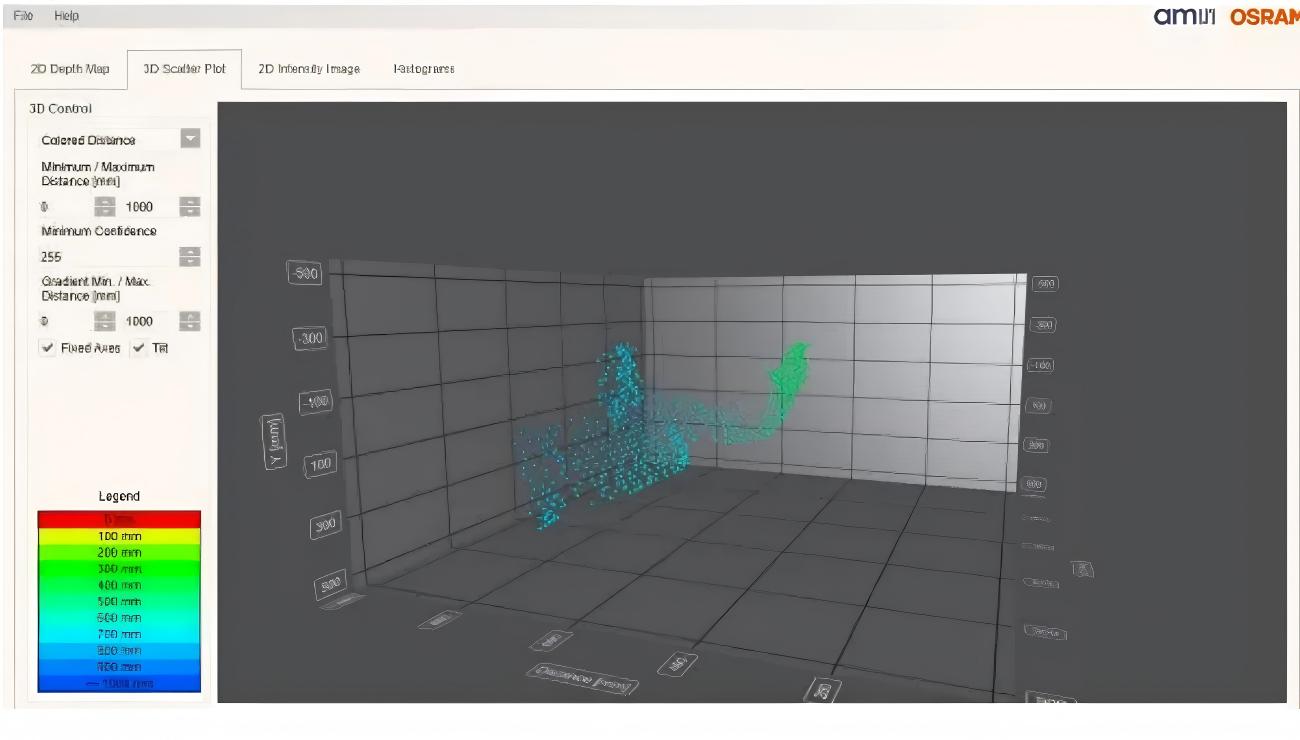This screenshot has width=1300, height=740.
Task: Click the Minimum Distance field showing 0
Action: point(66,207)
